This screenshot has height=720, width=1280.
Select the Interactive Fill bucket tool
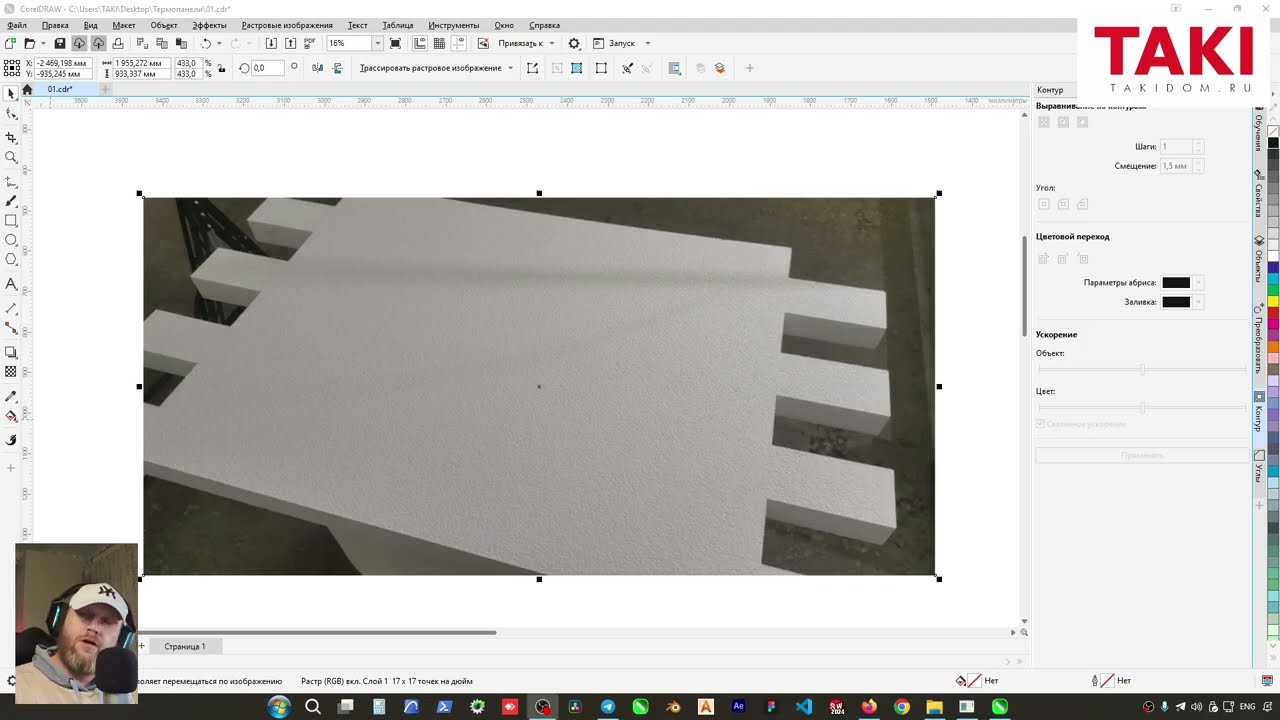(x=11, y=416)
